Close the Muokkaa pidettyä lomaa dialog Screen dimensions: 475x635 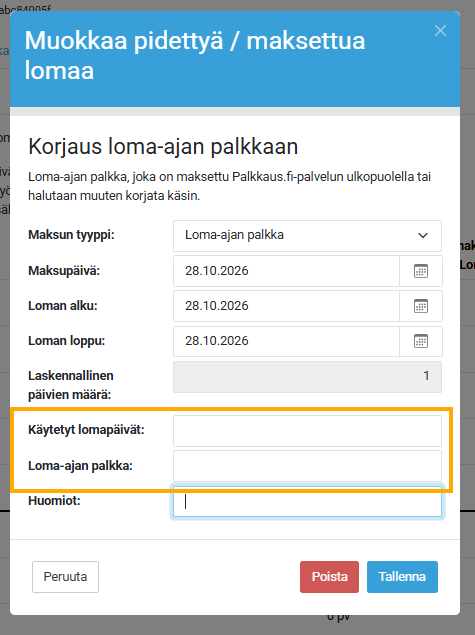point(440,31)
